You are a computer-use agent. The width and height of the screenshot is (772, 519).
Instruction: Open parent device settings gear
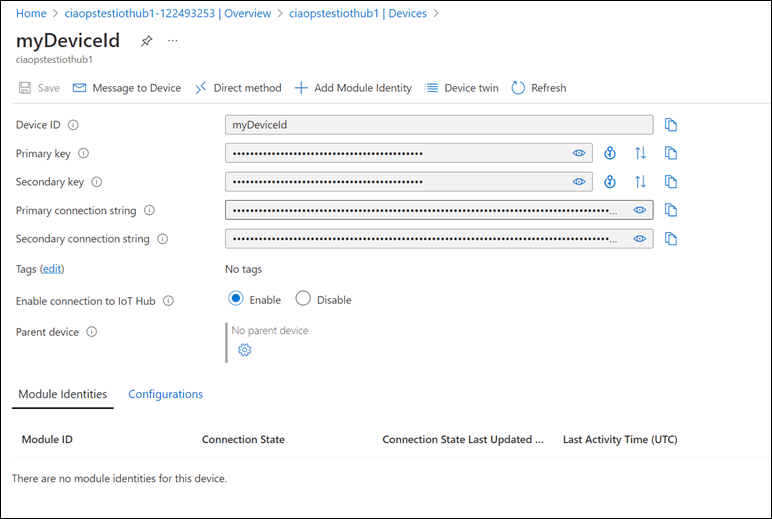click(x=244, y=350)
